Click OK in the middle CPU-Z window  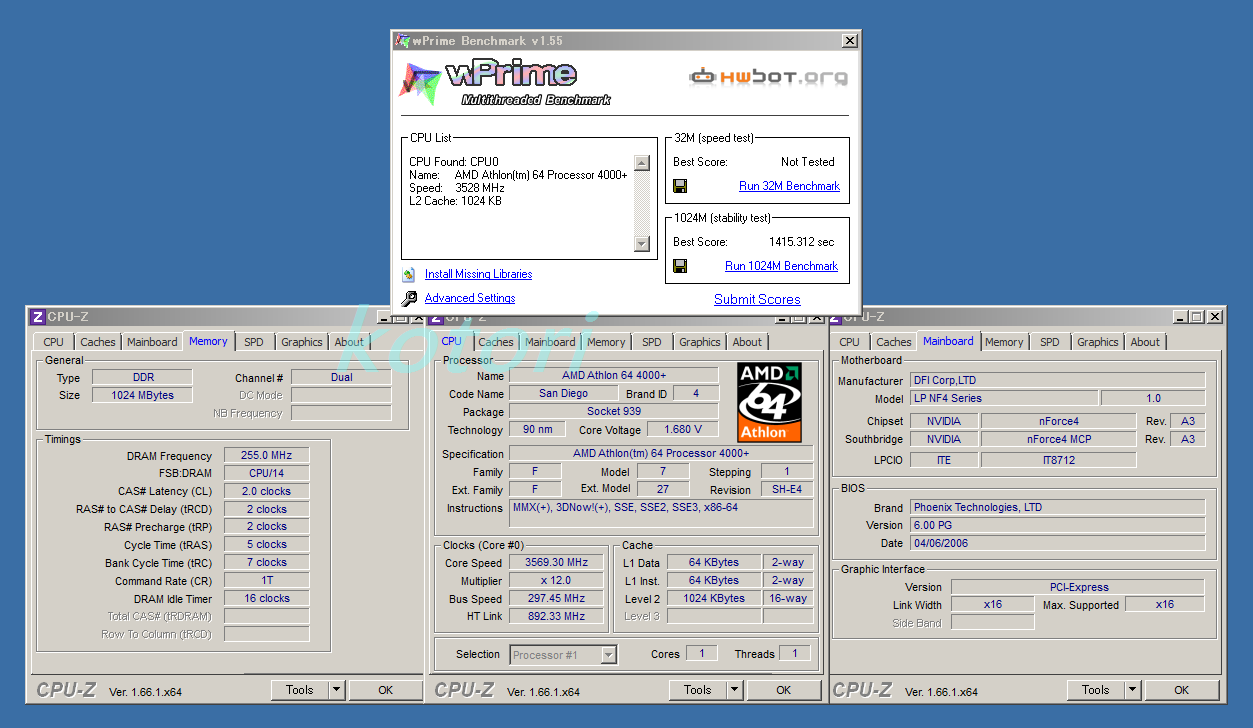tap(784, 690)
